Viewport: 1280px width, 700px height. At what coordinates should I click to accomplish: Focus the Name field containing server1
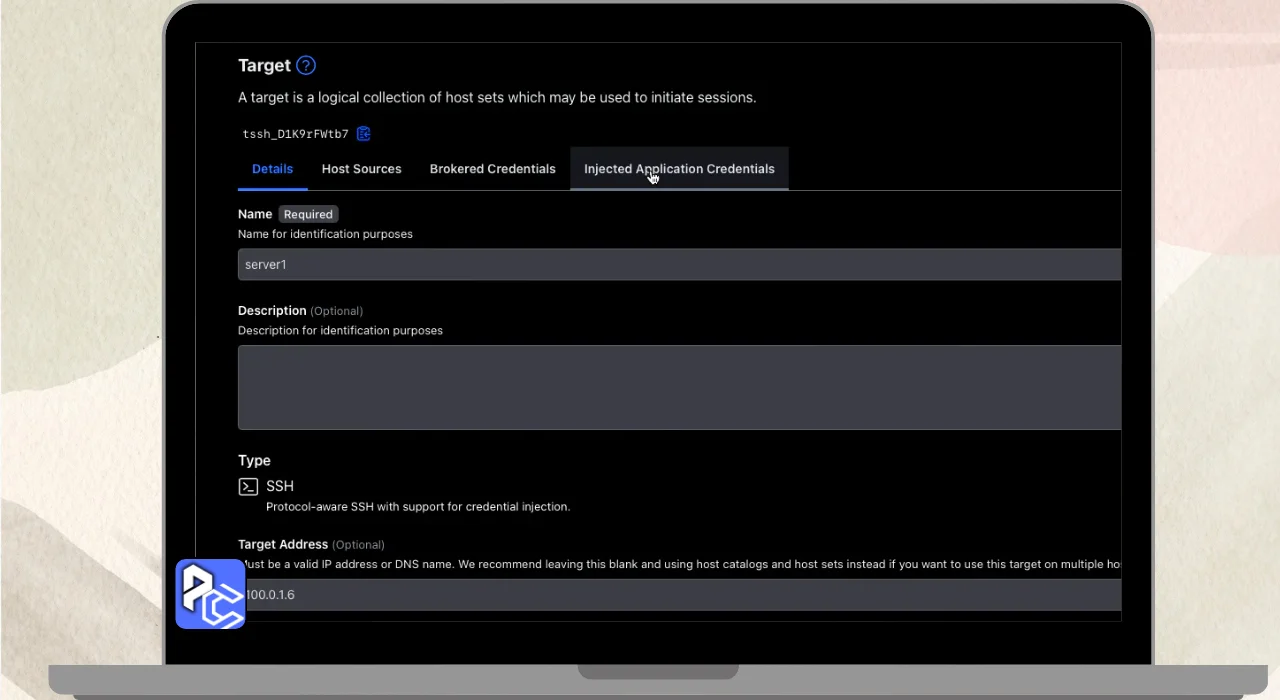(679, 264)
